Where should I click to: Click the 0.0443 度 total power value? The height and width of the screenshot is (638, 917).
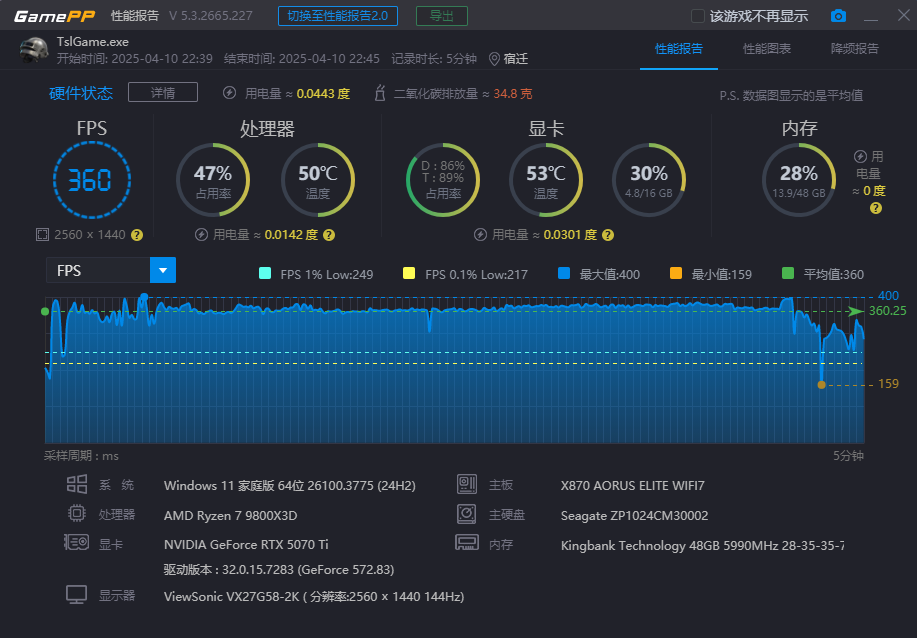tap(323, 94)
